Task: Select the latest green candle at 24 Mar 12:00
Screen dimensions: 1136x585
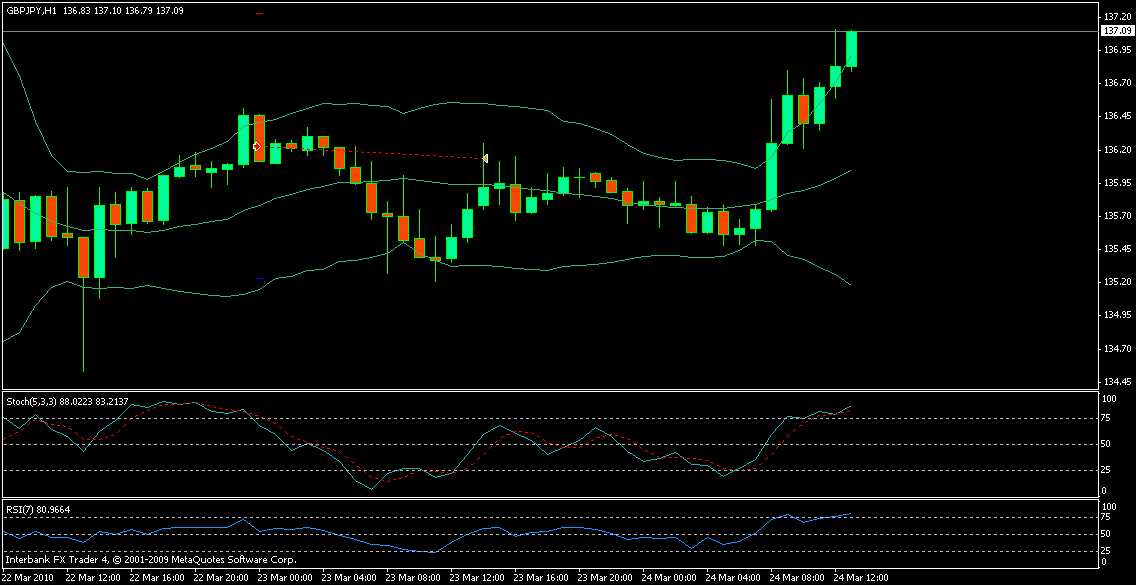Action: [852, 50]
